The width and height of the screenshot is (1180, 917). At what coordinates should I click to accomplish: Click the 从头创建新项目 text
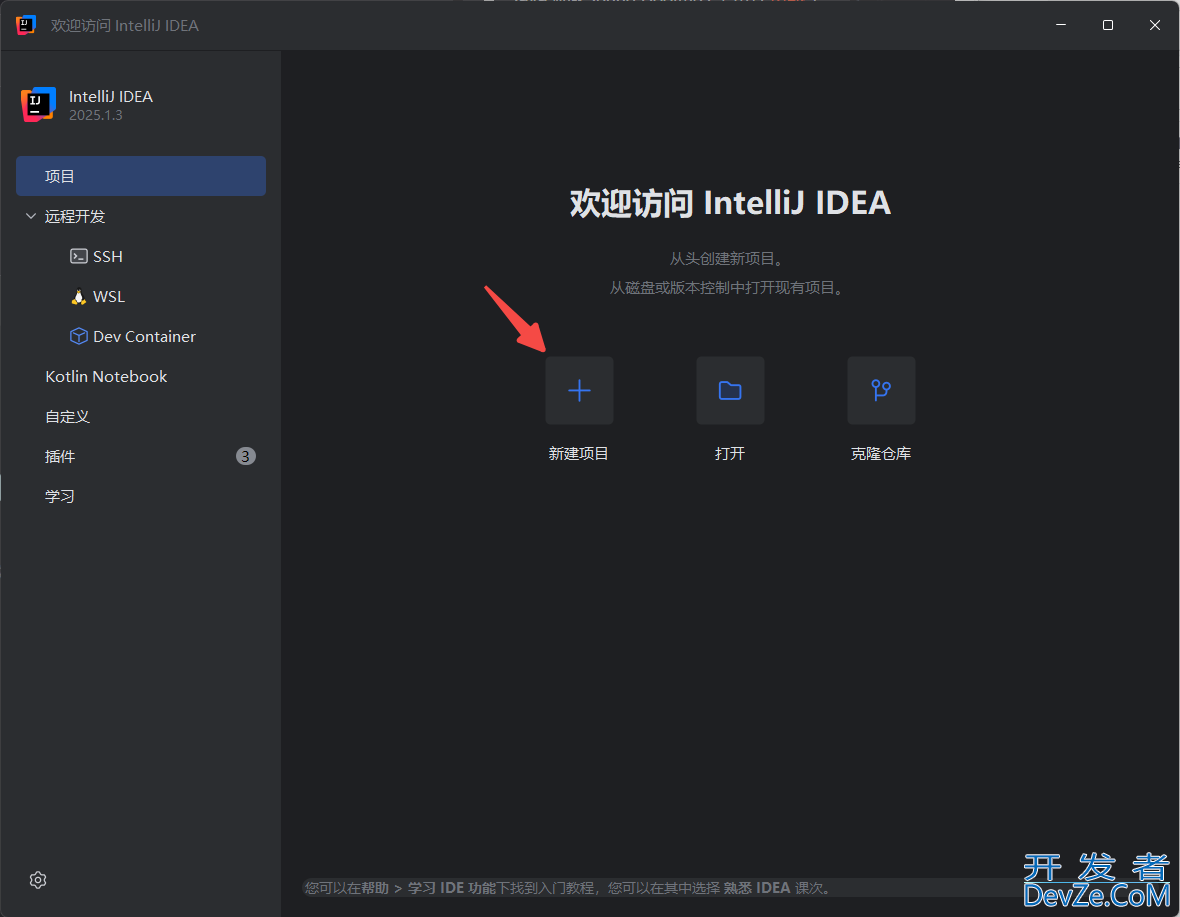[x=727, y=259]
